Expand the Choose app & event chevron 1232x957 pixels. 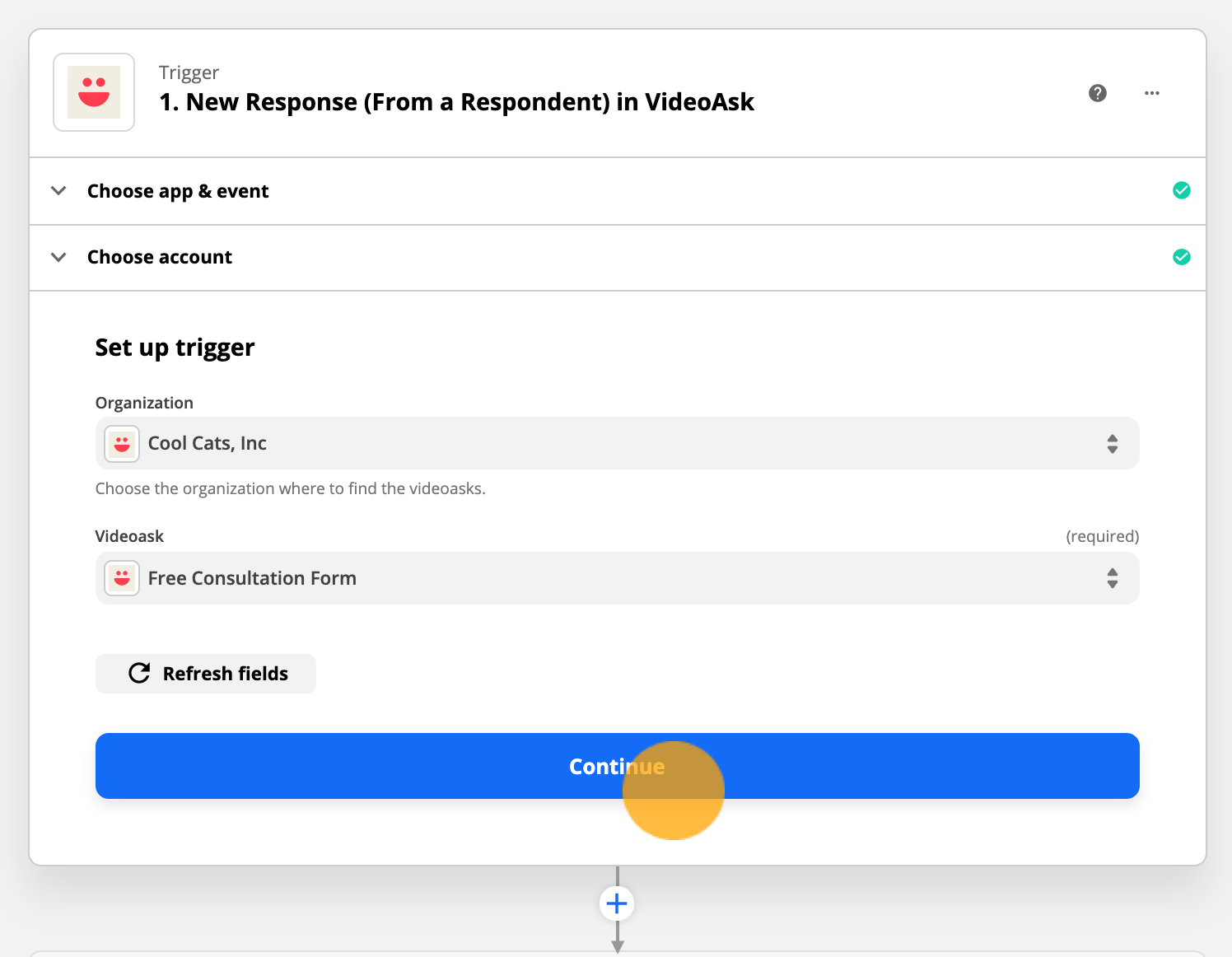tap(58, 191)
